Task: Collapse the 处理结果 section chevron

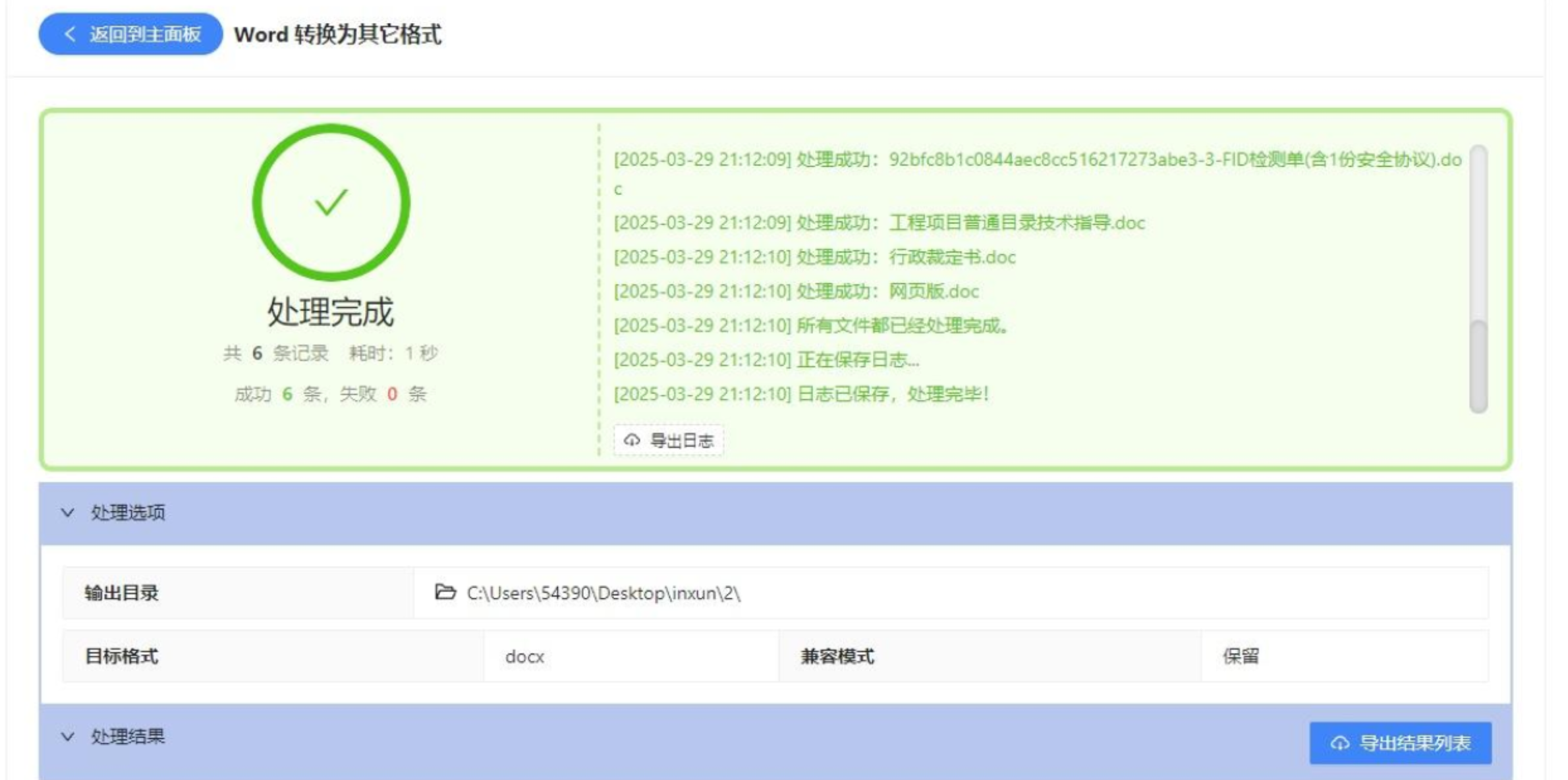Action: coord(68,737)
